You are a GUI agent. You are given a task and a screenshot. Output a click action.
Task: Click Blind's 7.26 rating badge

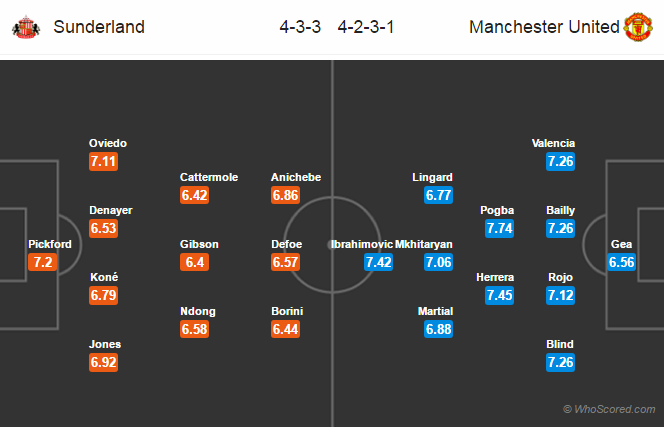click(x=560, y=363)
